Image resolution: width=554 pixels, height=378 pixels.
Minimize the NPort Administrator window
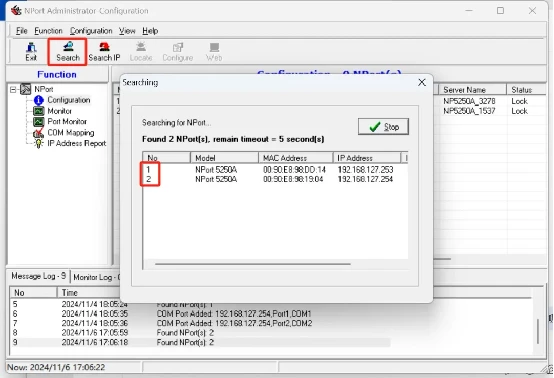coord(469,11)
